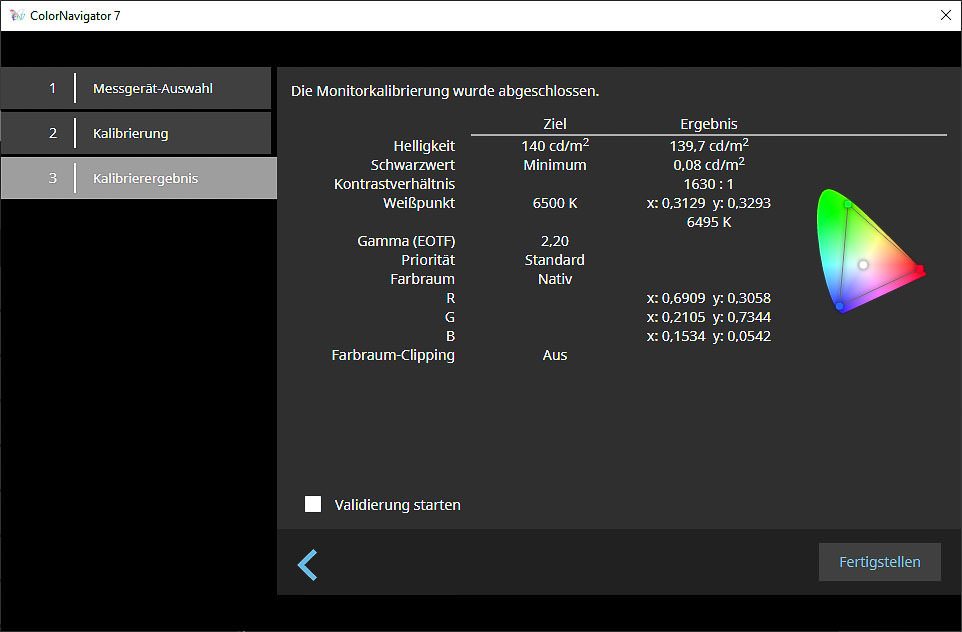Click the result brightness value 139,7 cd/m²
Screen dimensions: 962x632
709,145
